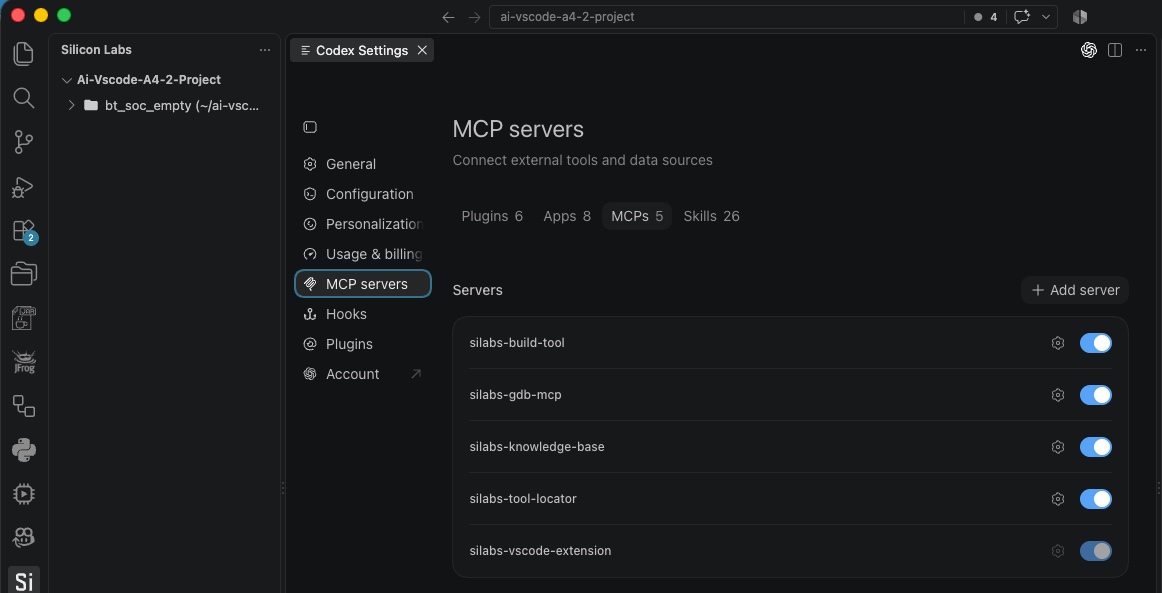The width and height of the screenshot is (1162, 593).
Task: Select the MCPs 5 tab
Action: 637,216
